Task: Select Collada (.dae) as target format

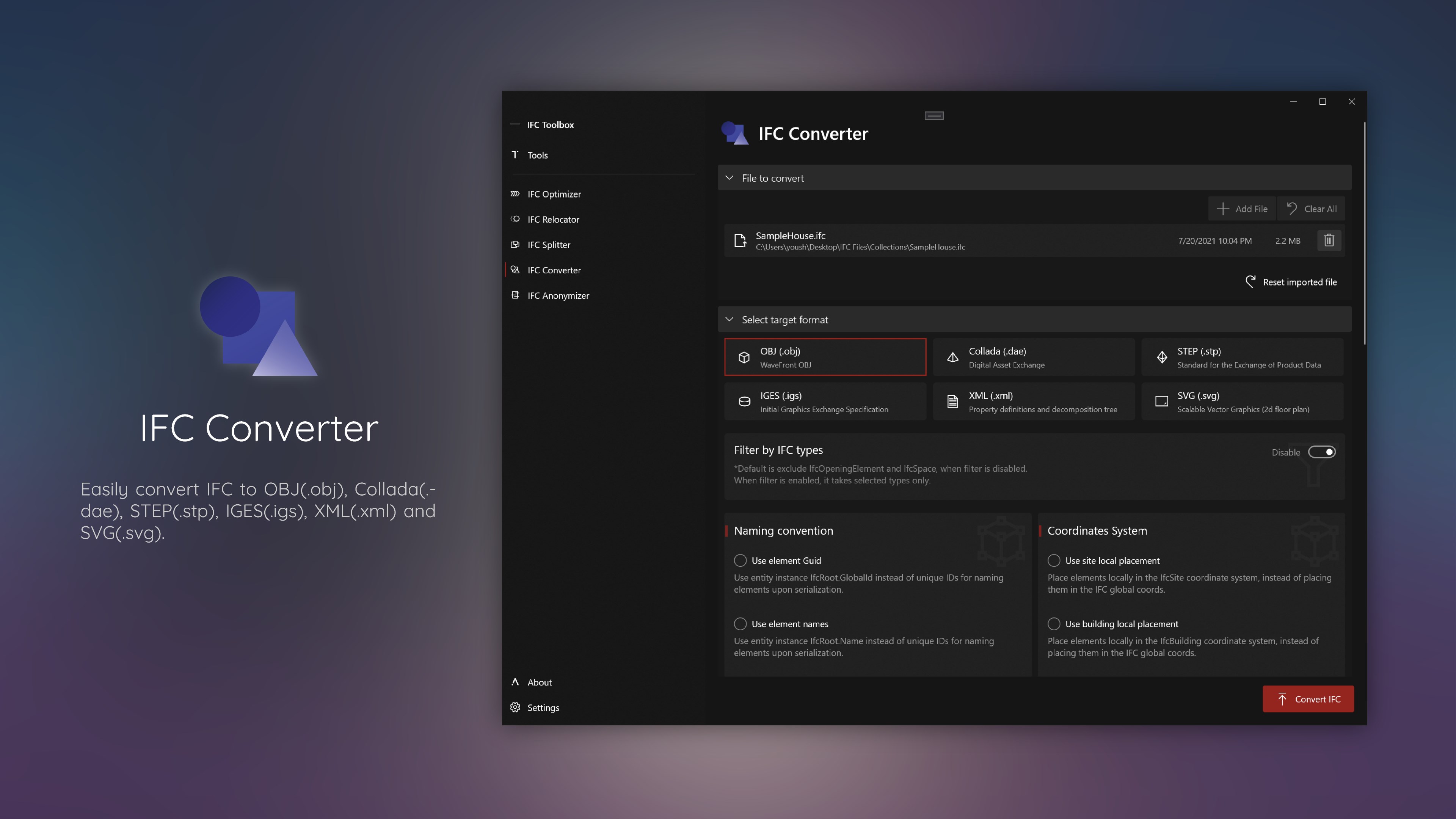Action: pyautogui.click(x=1033, y=357)
